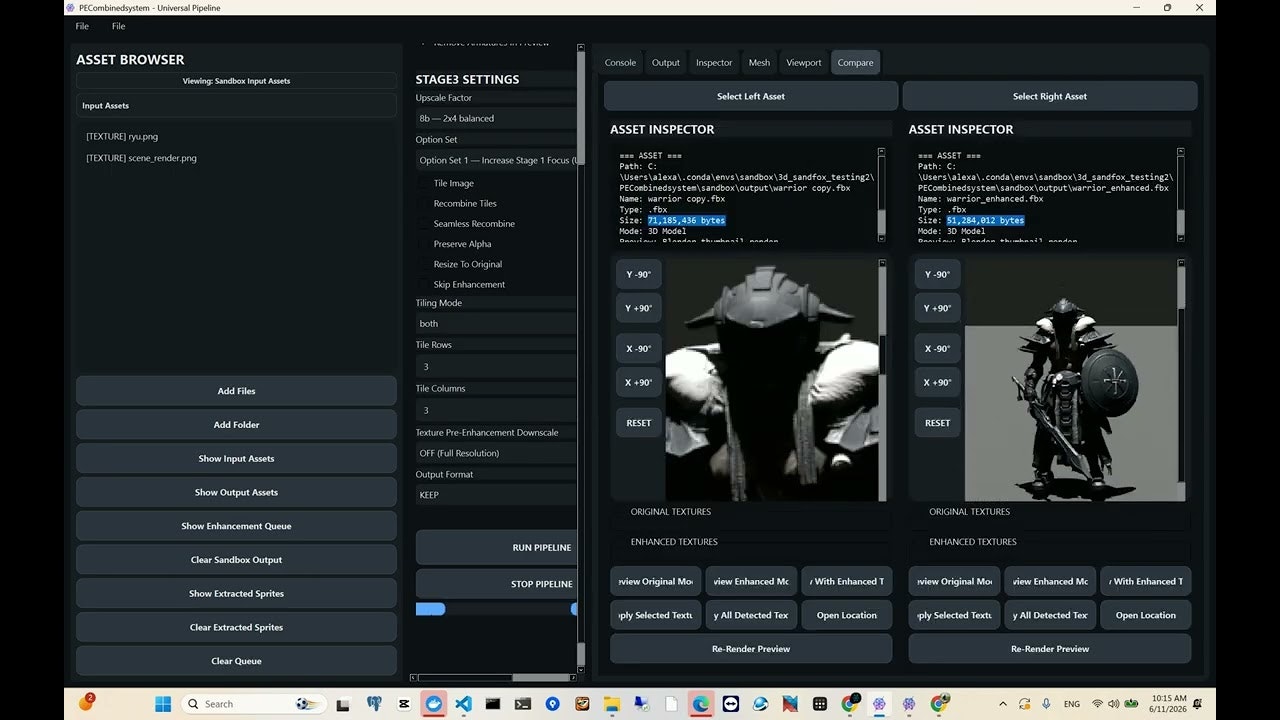Click RESET beside the right warrior preview

tap(937, 423)
